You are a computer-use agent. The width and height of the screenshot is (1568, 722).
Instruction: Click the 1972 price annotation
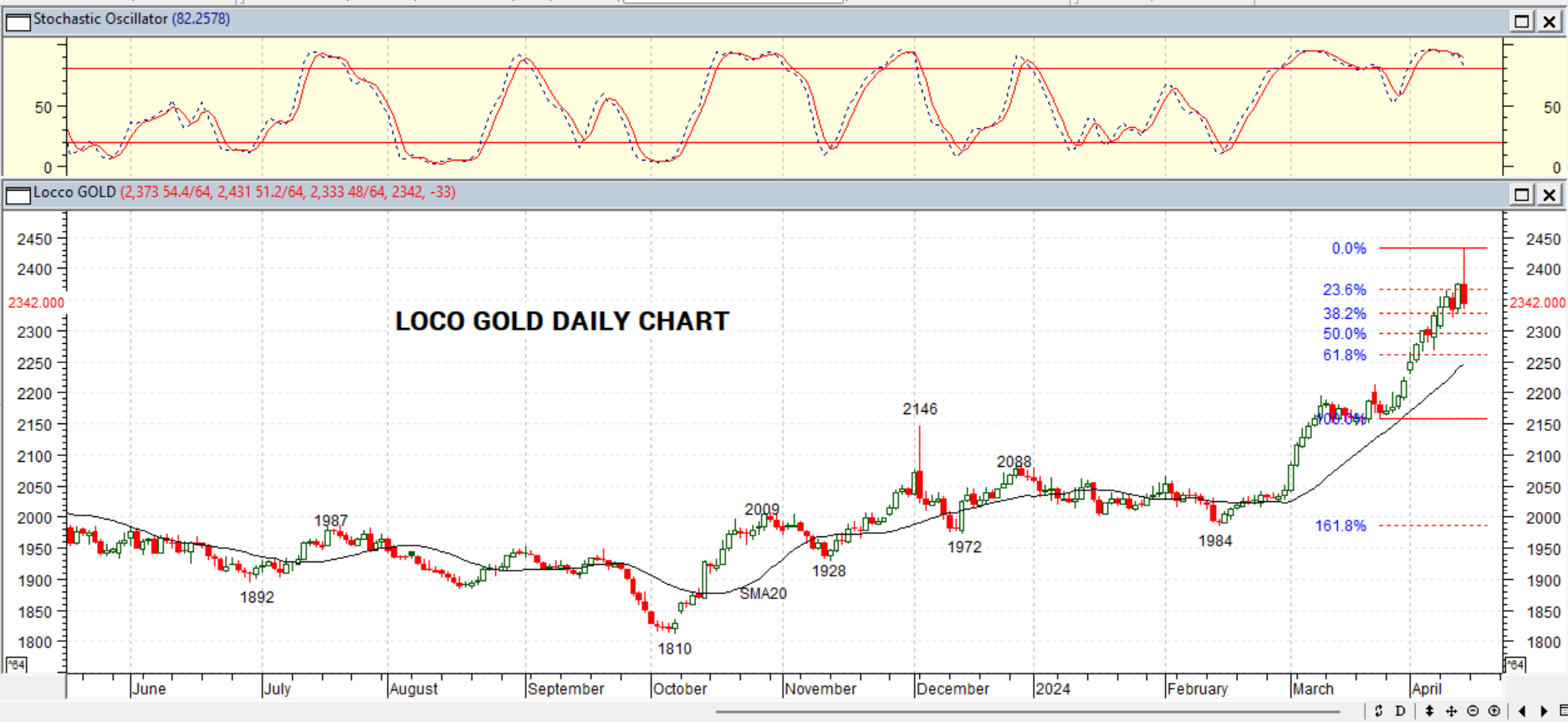(964, 547)
